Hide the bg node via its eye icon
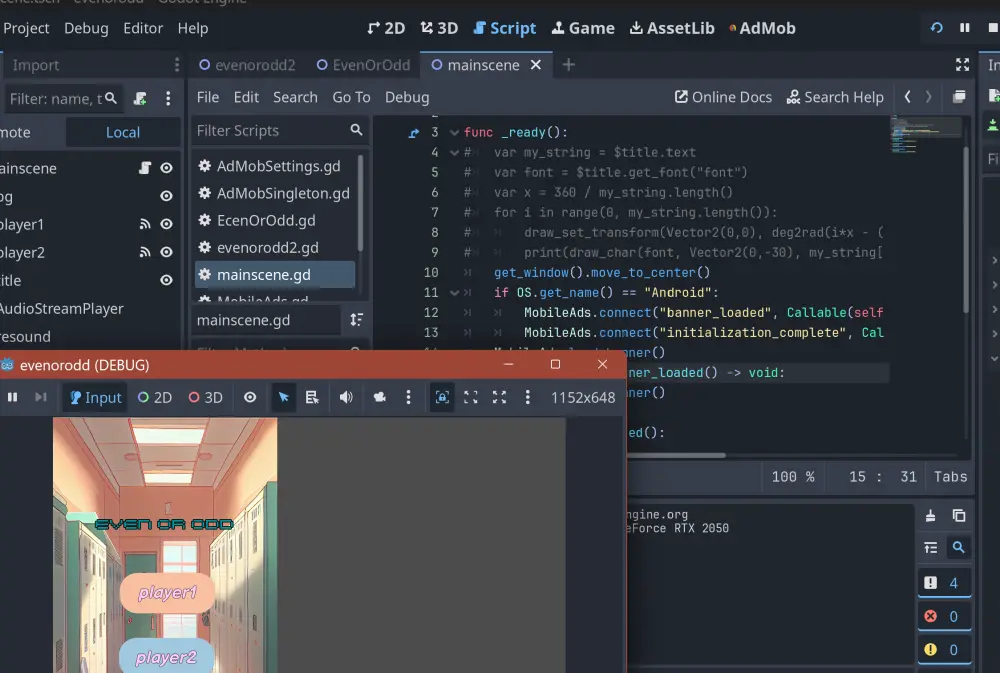 166,196
